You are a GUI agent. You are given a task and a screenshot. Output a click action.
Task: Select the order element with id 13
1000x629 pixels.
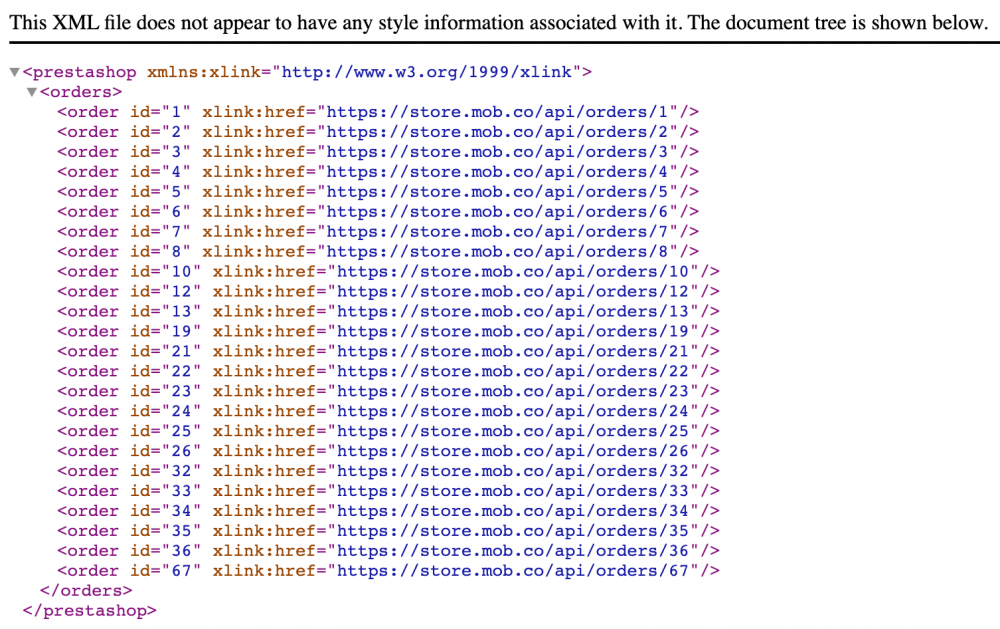pos(88,311)
